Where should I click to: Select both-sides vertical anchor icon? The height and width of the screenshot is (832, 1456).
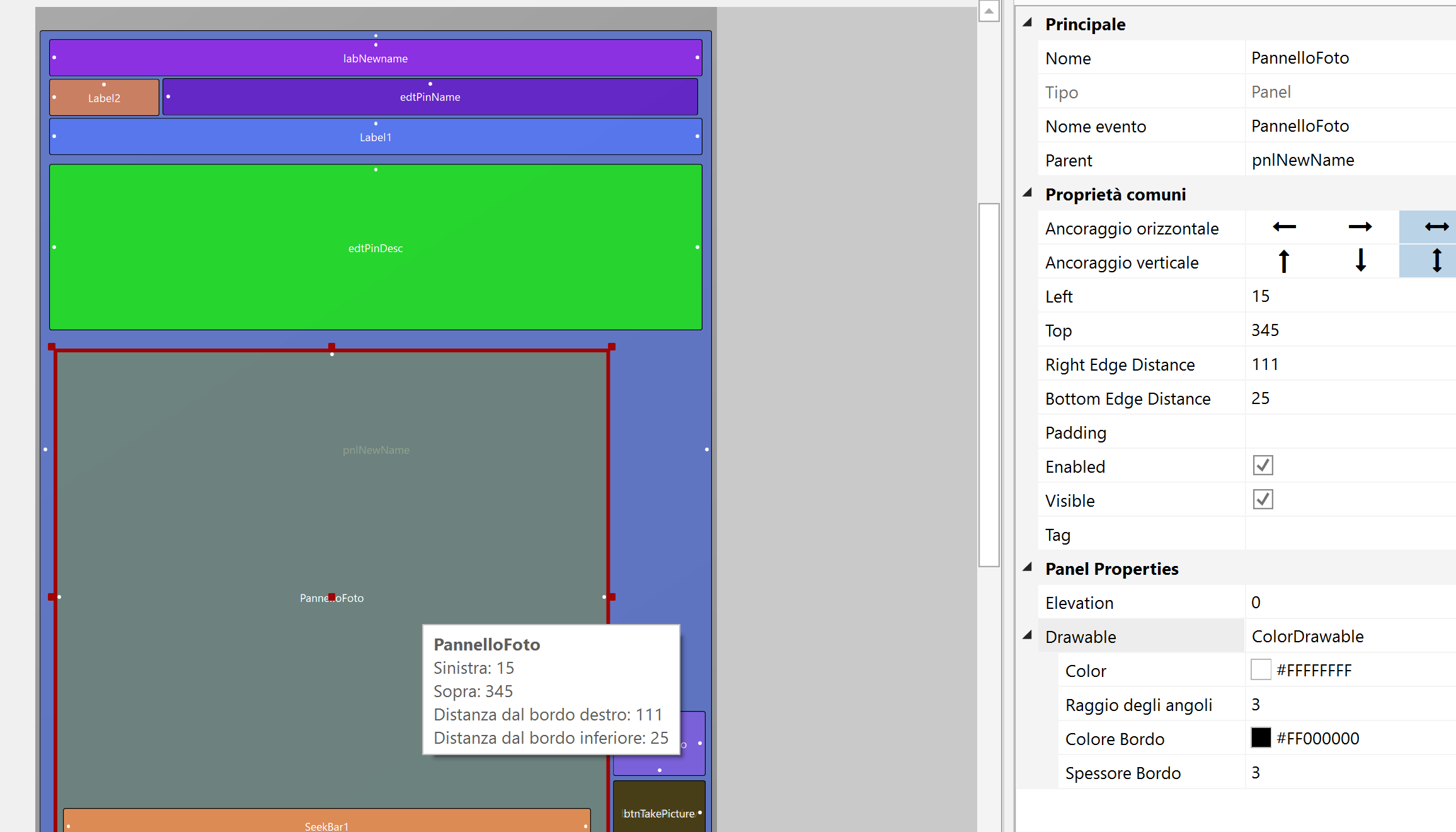point(1436,261)
